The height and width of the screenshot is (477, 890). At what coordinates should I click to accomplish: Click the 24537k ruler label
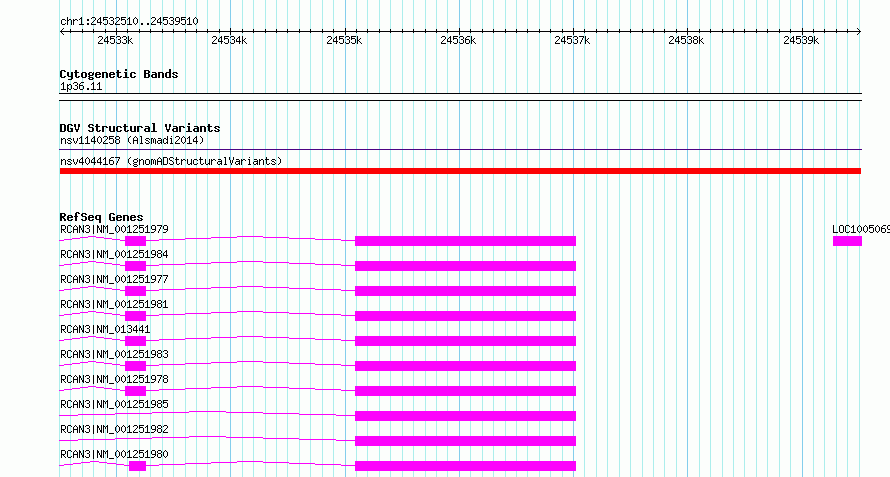(572, 40)
